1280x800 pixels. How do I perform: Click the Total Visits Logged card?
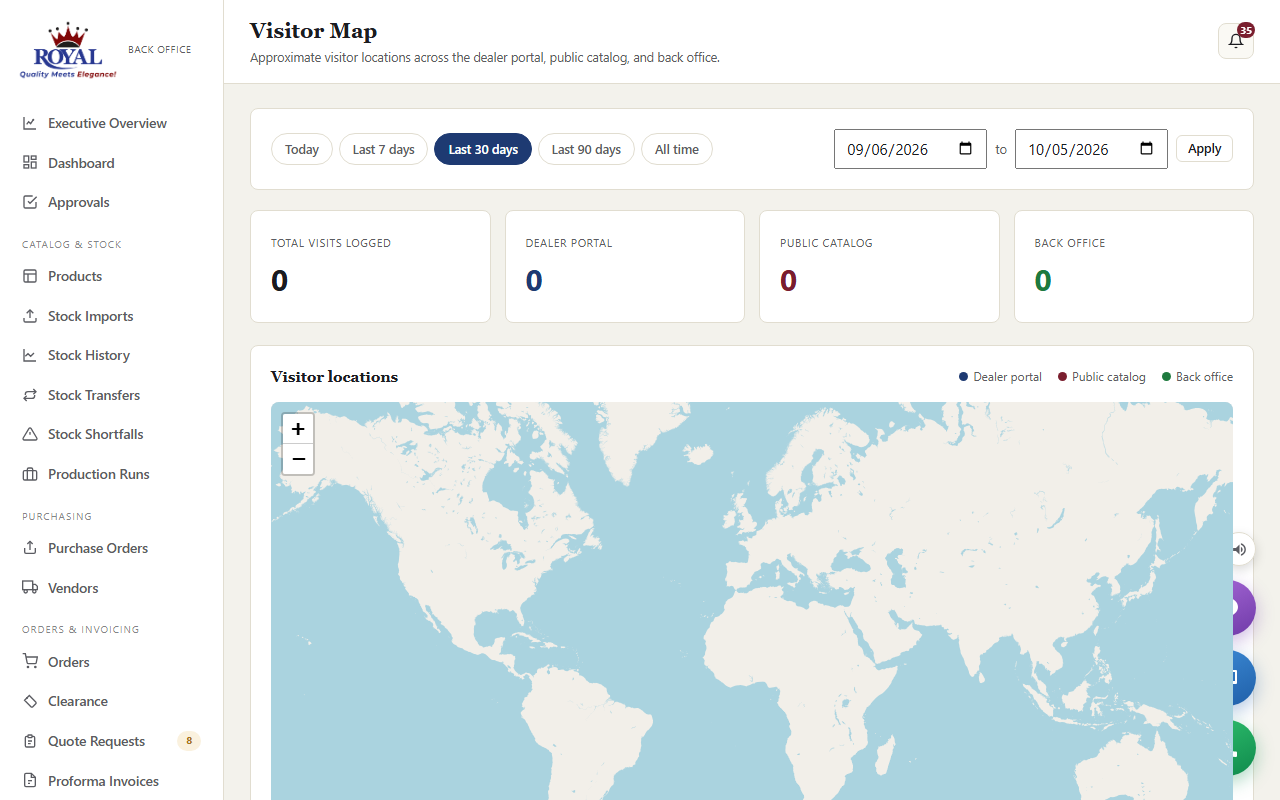(370, 266)
